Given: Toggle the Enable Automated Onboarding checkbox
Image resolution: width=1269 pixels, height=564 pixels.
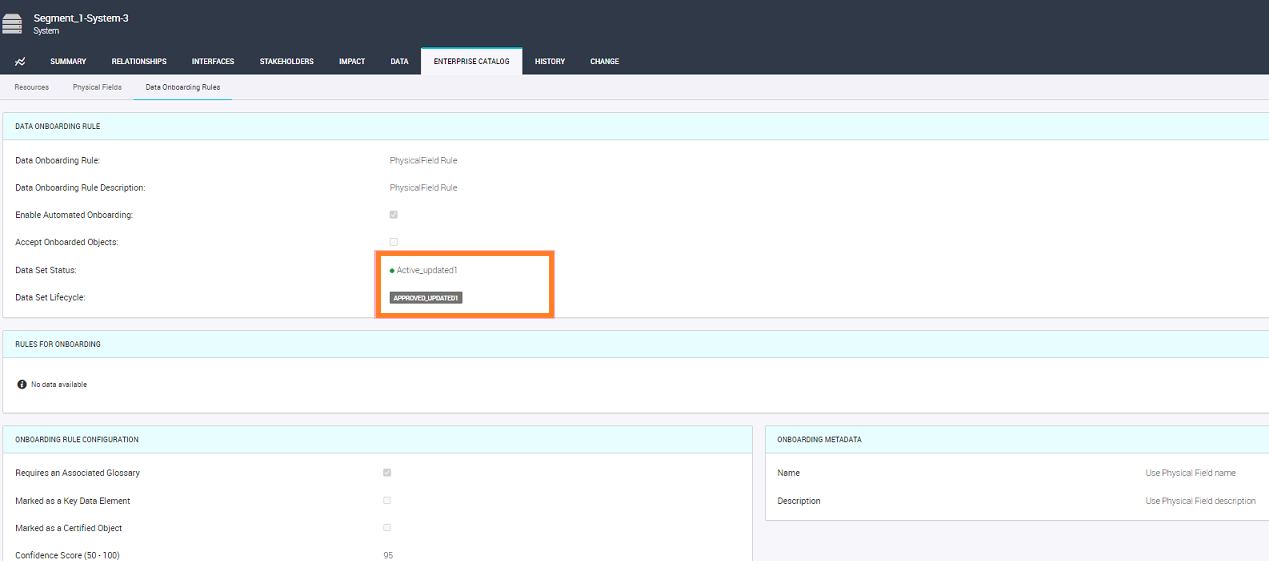Looking at the screenshot, I should point(394,215).
